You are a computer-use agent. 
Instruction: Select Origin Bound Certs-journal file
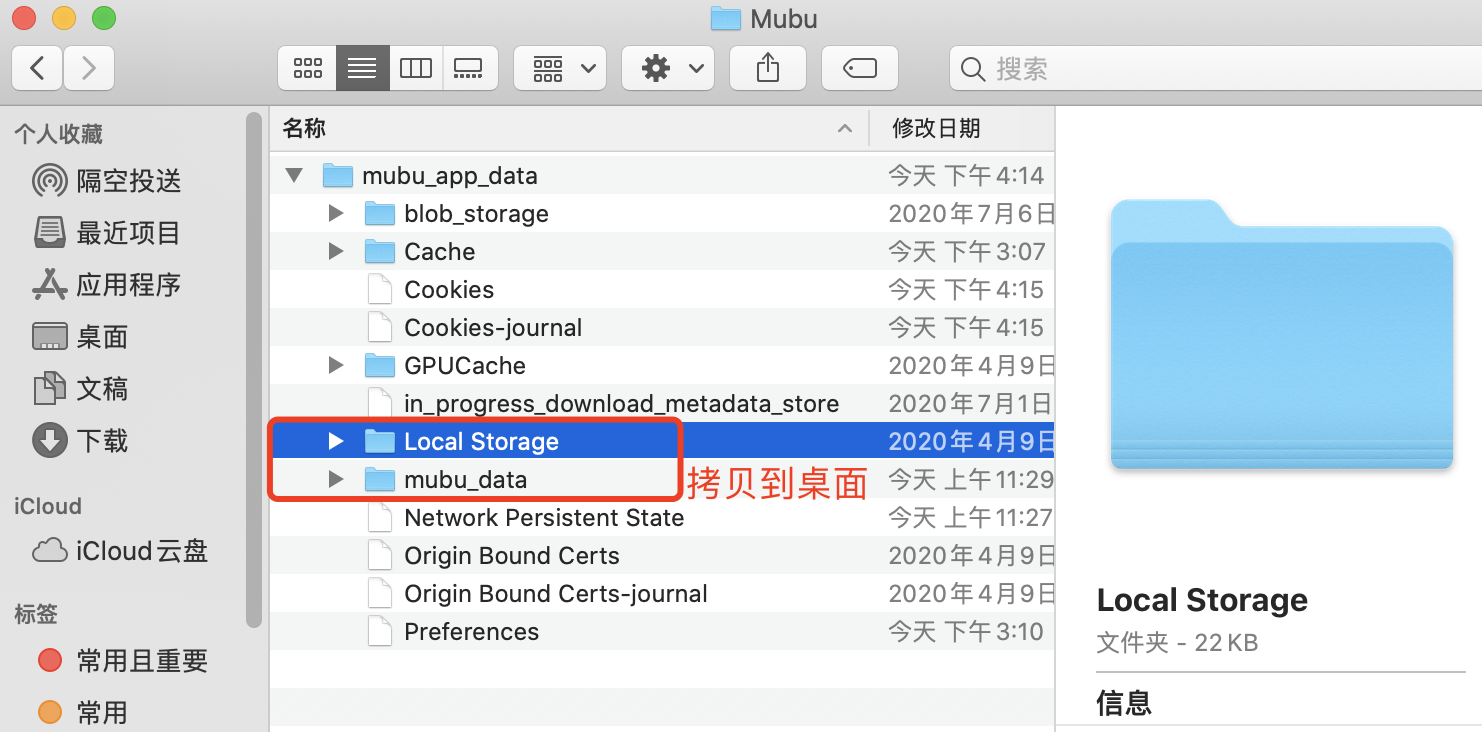point(662,594)
